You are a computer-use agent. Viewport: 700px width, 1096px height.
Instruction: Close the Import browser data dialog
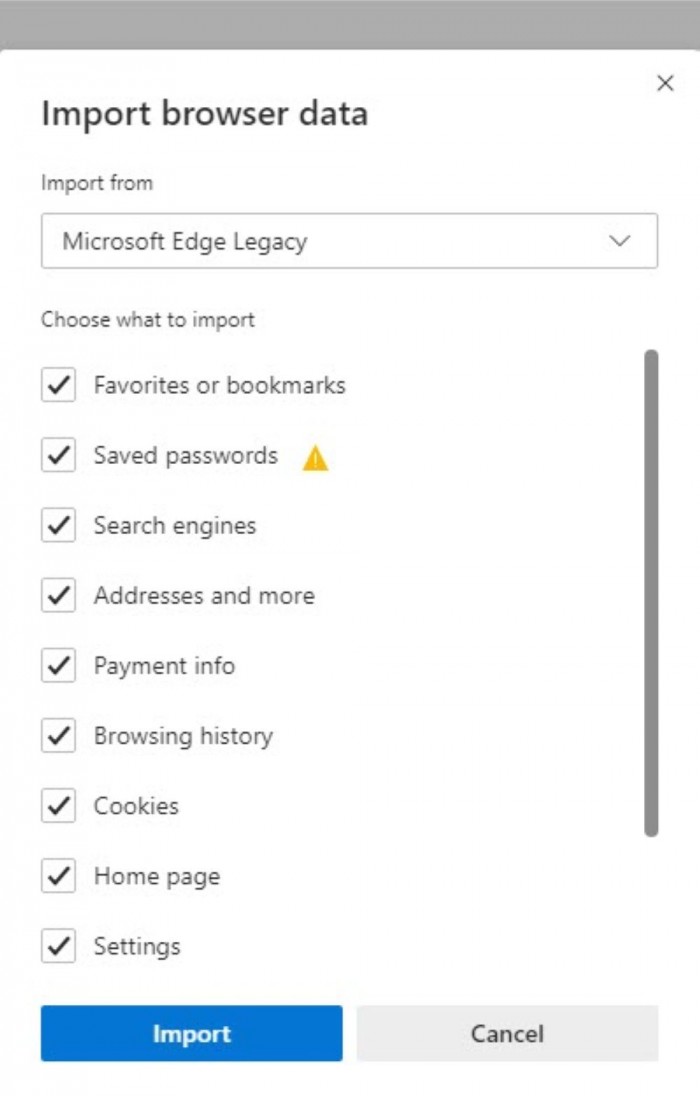pyautogui.click(x=665, y=84)
